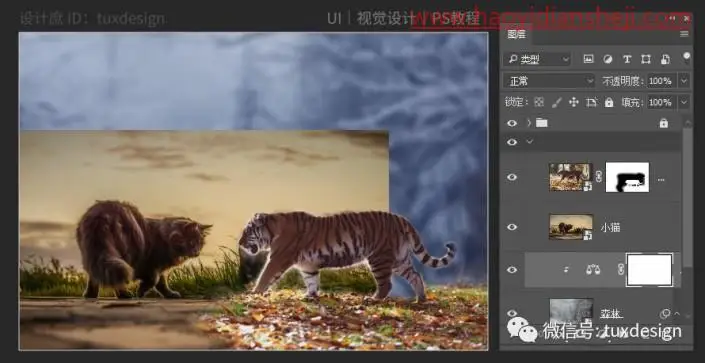Filter layers by shape layer icon
This screenshot has height=363, width=705.
[x=646, y=59]
